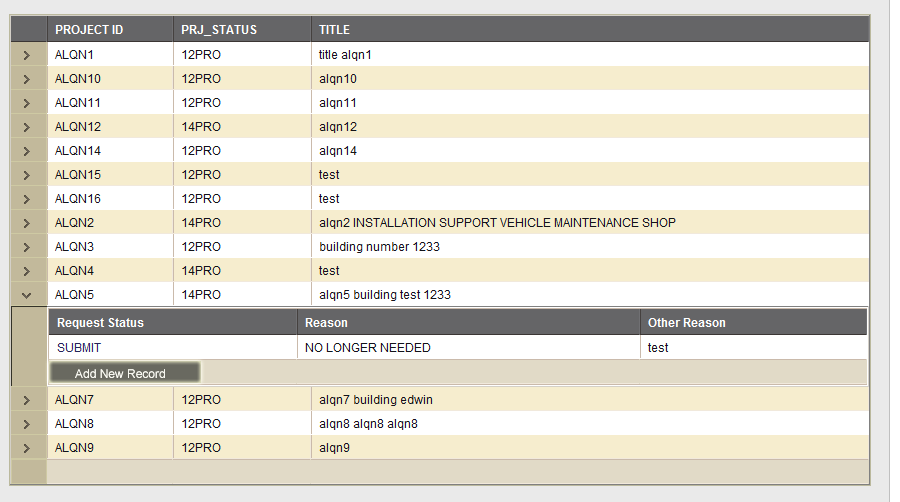
Task: Expand the ALQN2 project row
Action: pyautogui.click(x=27, y=223)
